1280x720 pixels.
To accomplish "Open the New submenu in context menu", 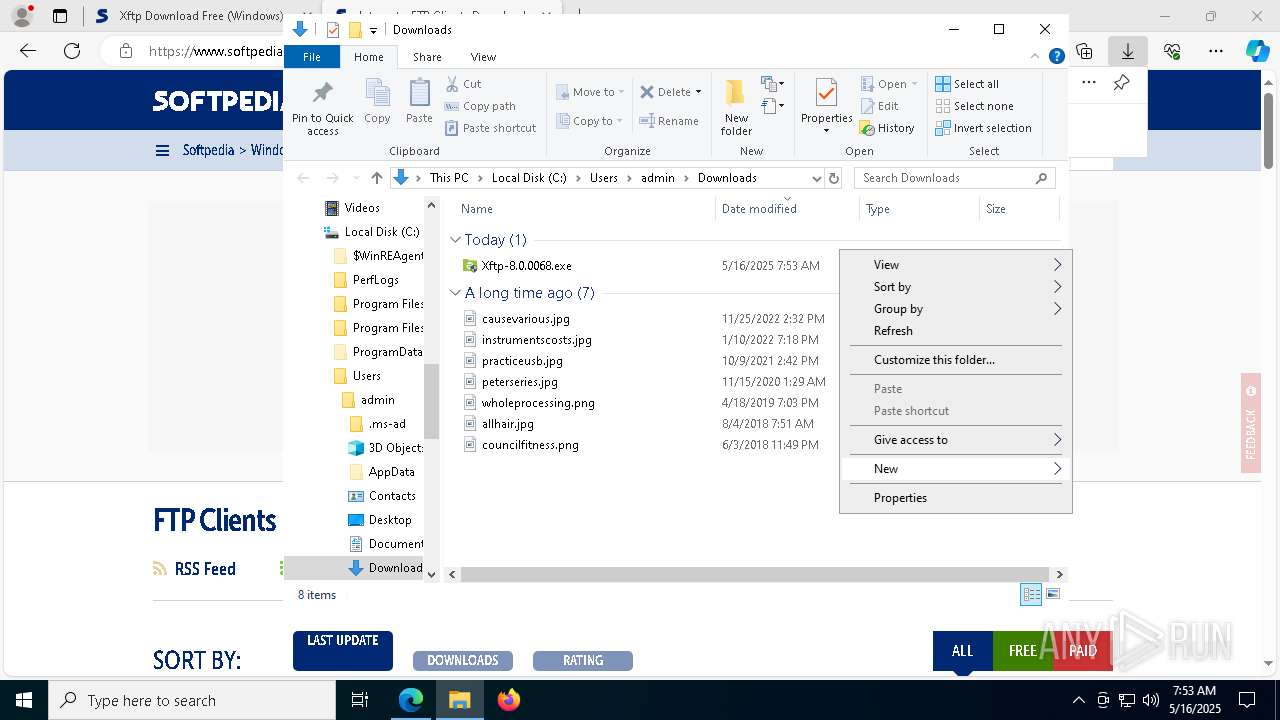I will coord(955,469).
